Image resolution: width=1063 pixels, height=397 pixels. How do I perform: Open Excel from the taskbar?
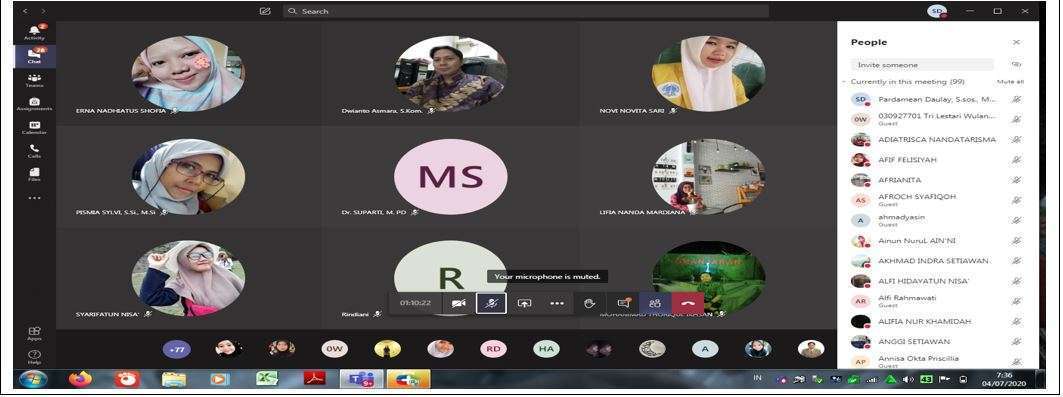pos(267,379)
